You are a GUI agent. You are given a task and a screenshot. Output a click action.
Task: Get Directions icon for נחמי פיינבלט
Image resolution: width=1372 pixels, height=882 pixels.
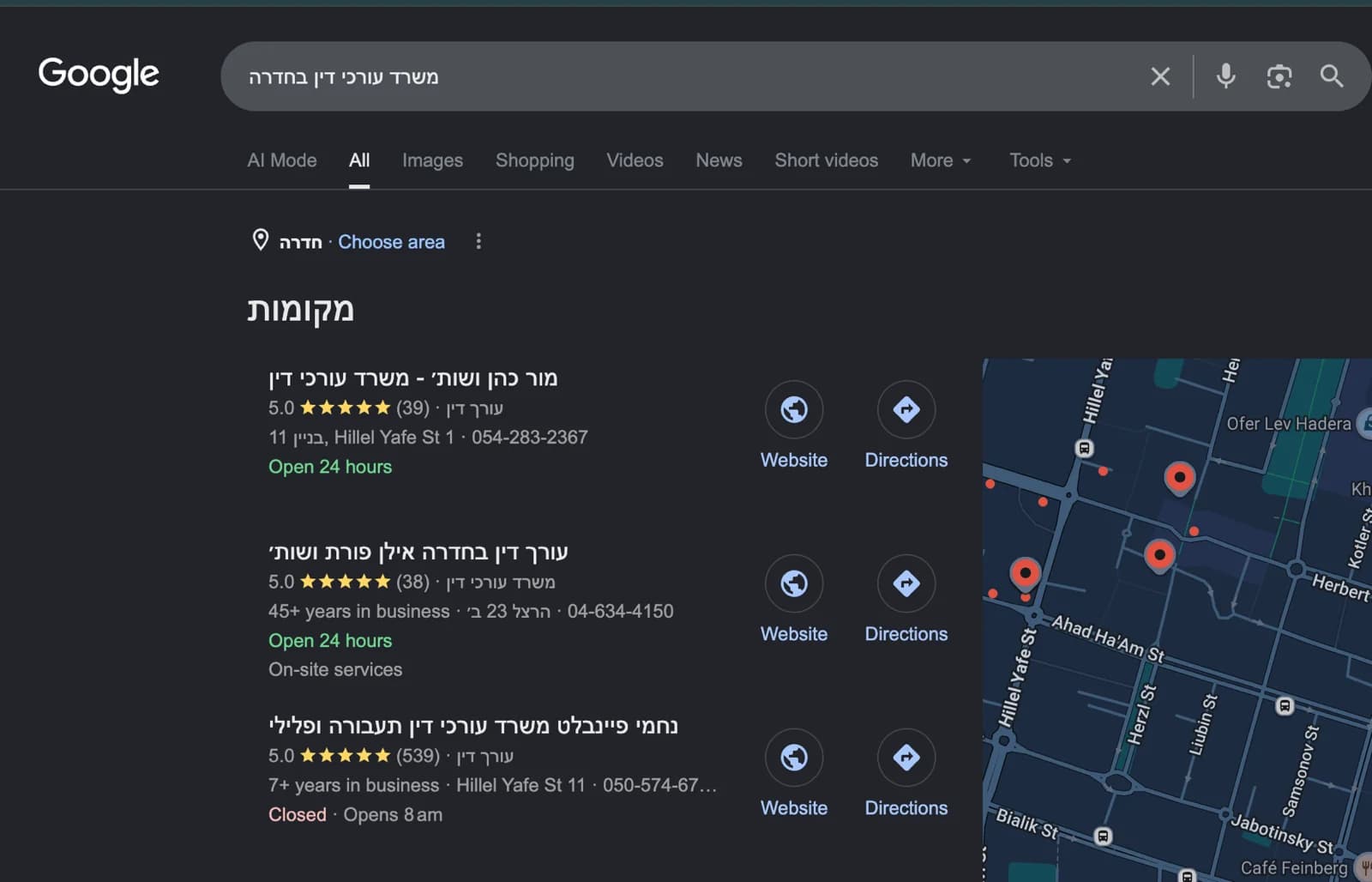(906, 758)
